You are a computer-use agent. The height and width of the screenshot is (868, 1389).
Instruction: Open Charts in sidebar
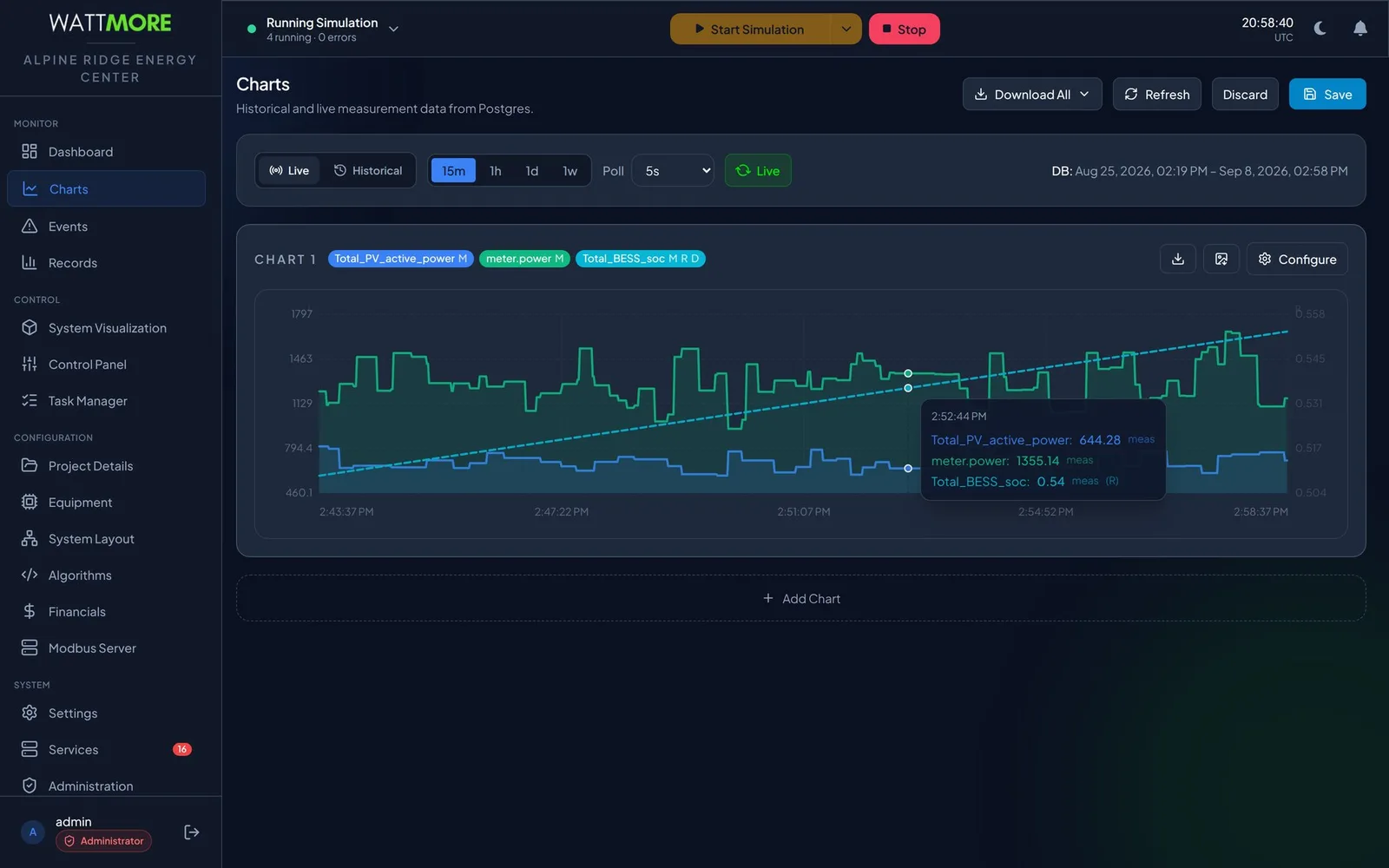coord(106,189)
